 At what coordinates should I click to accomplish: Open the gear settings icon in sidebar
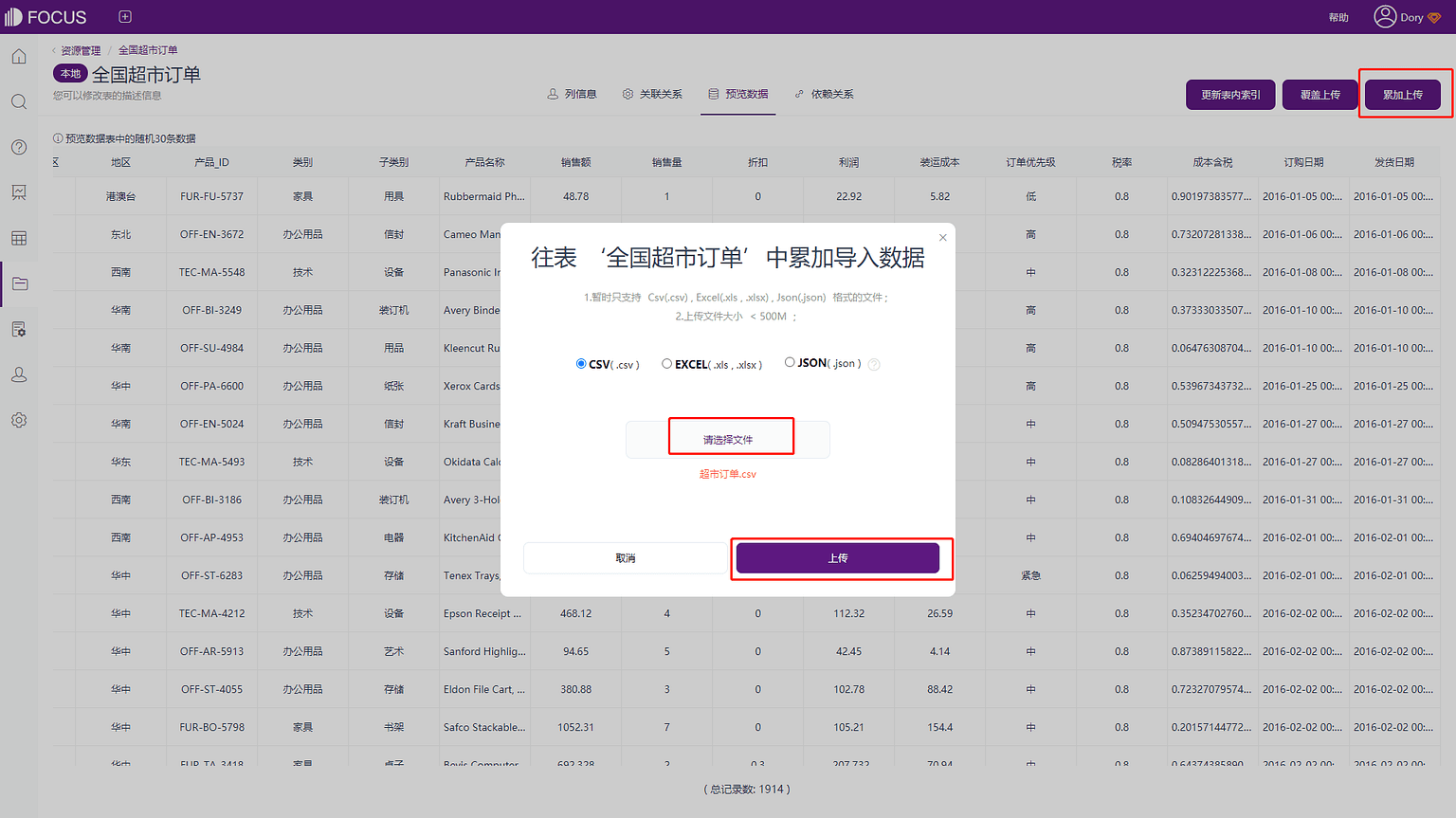[x=19, y=420]
